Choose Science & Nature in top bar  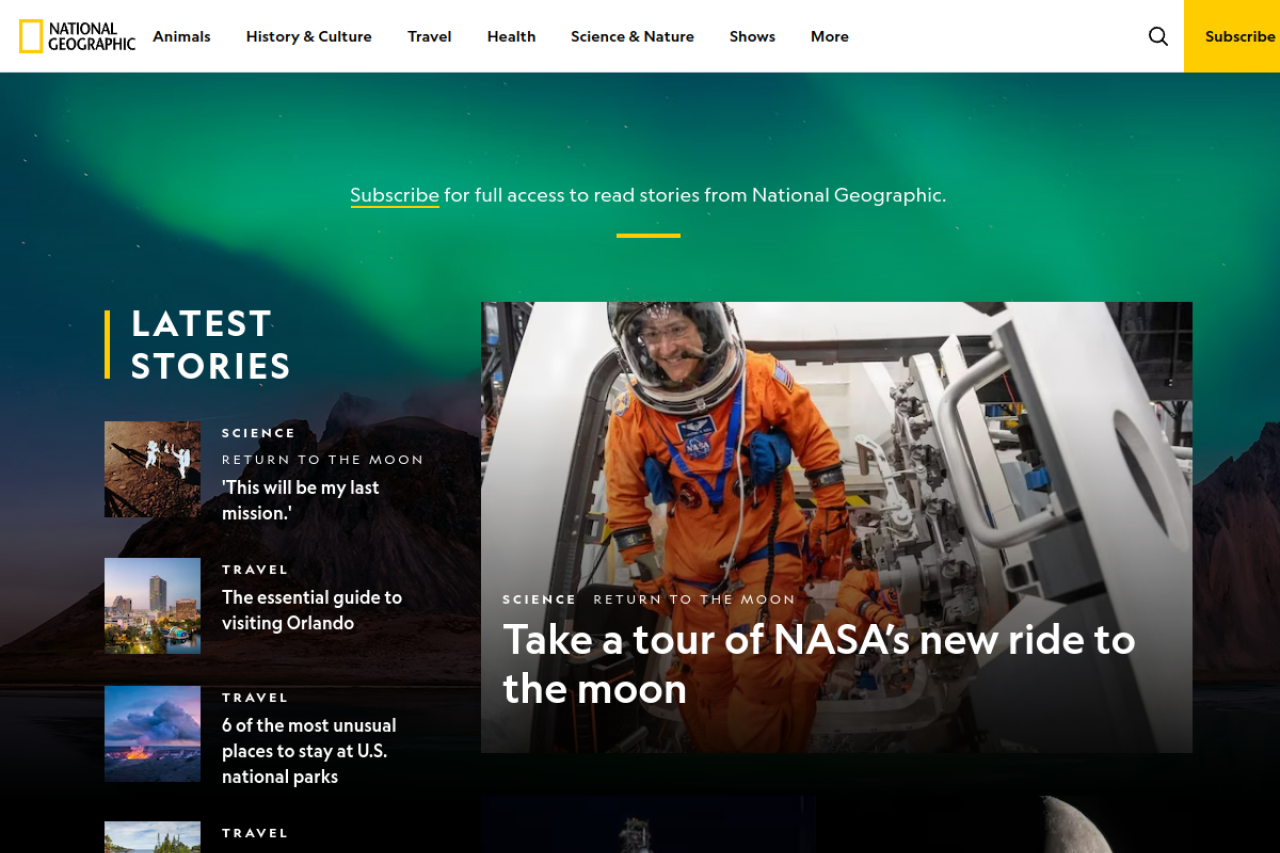[x=632, y=36]
